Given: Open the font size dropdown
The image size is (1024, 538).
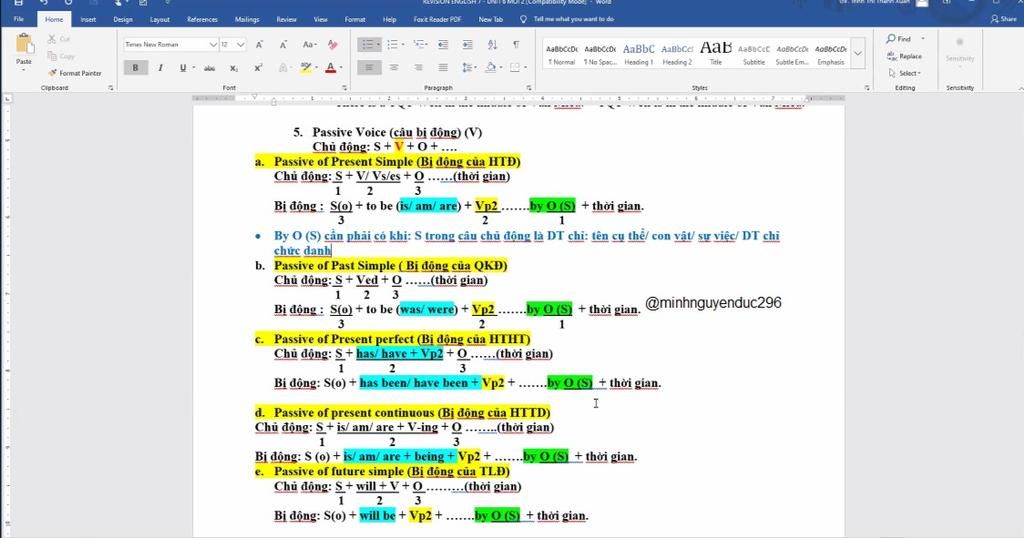Looking at the screenshot, I should (241, 44).
